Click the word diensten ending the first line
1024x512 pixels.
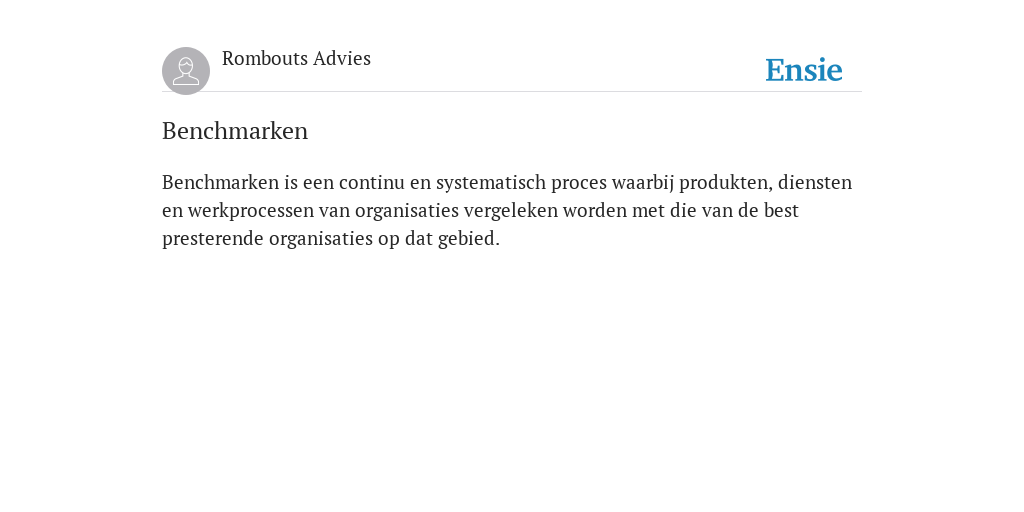tap(815, 182)
